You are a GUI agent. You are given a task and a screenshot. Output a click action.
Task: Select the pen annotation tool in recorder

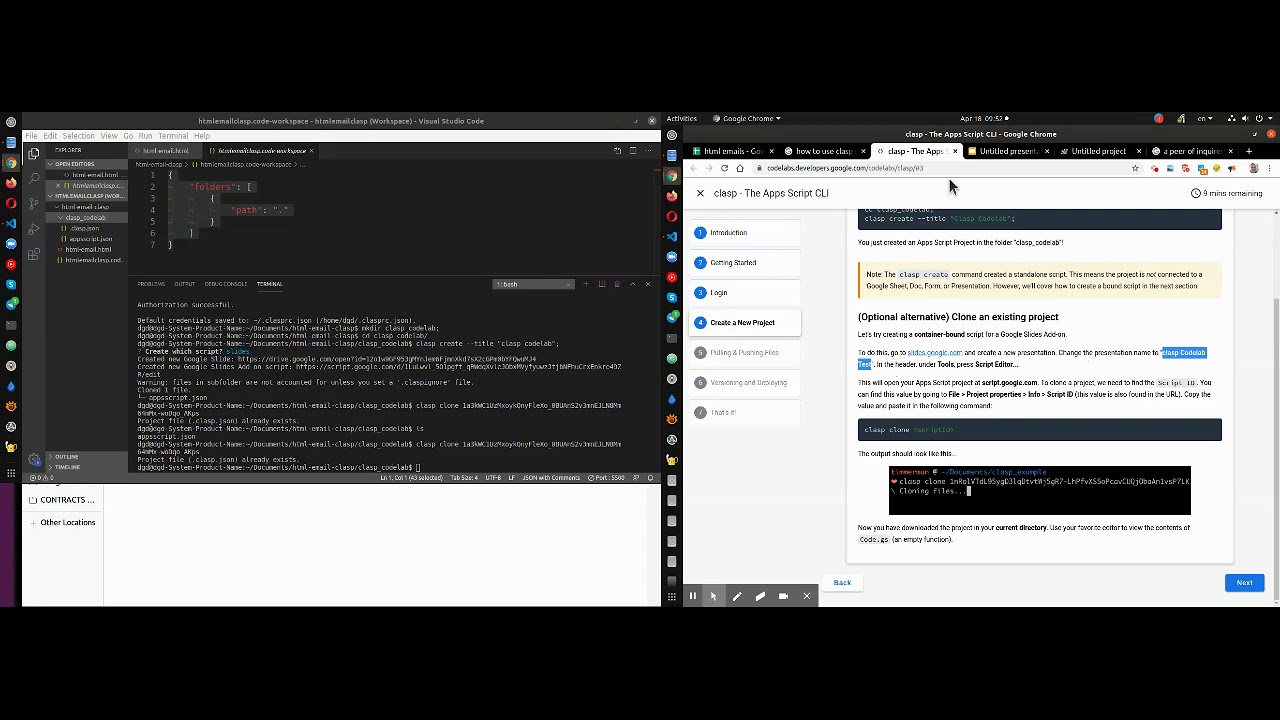click(737, 596)
